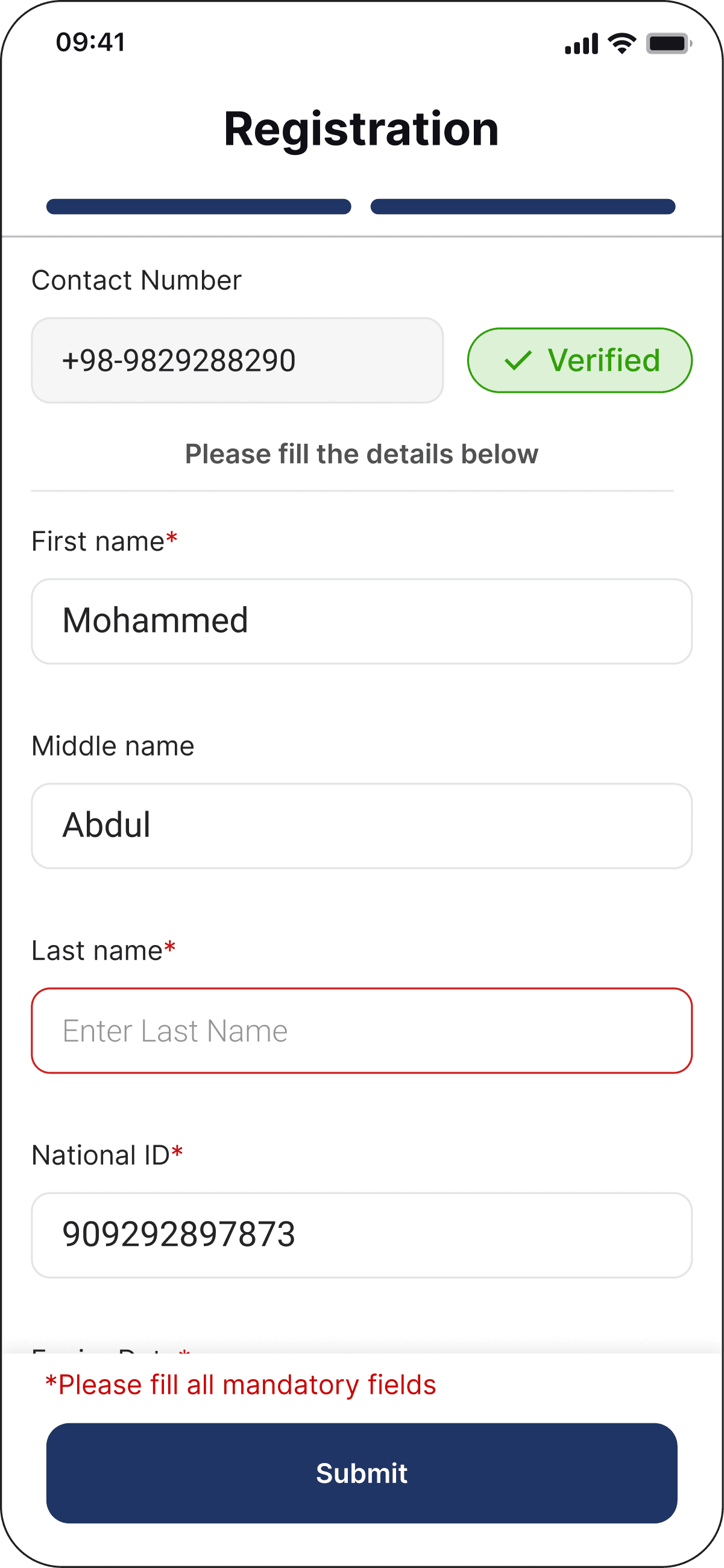Click the National ID field 909292897873

click(x=362, y=1235)
